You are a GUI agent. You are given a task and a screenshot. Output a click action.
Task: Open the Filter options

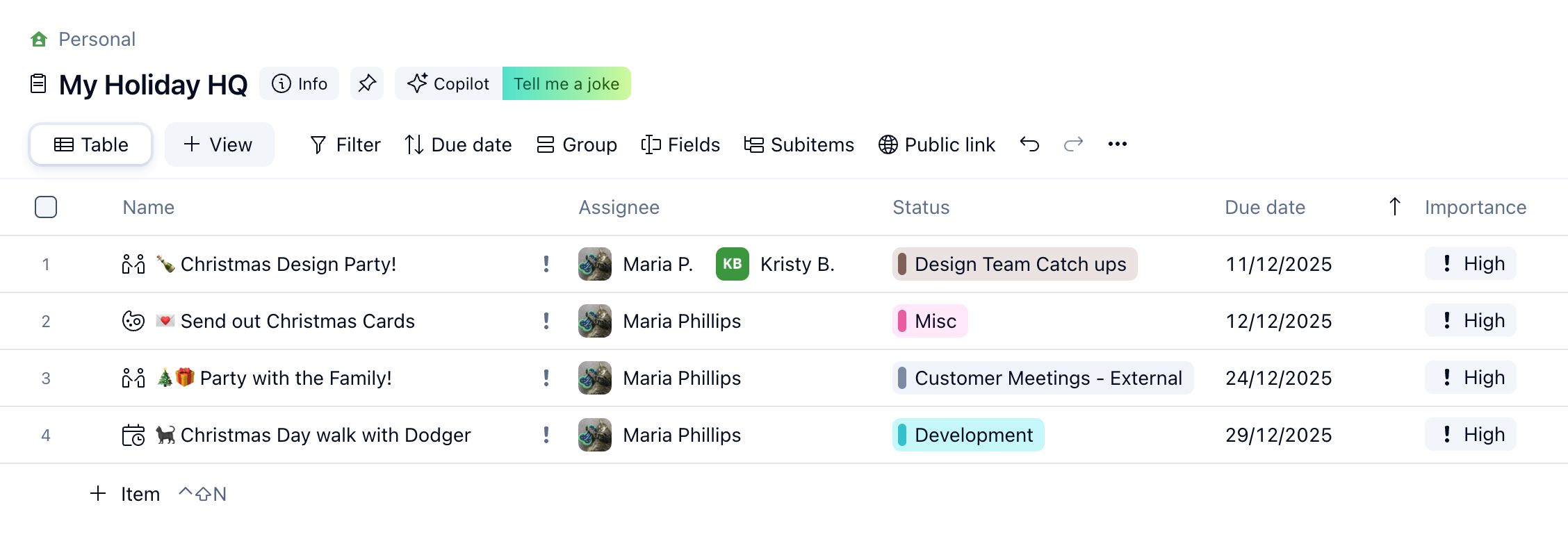(345, 144)
